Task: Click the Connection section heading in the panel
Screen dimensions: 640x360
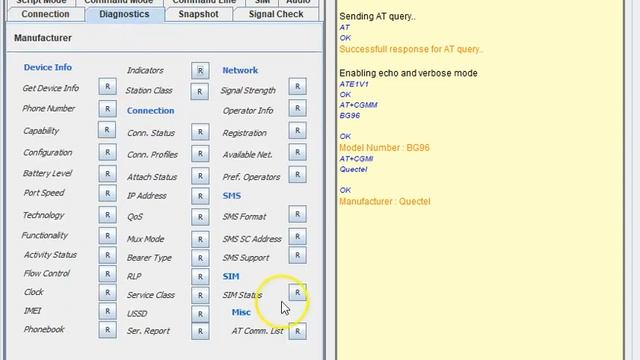Action: 151,111
